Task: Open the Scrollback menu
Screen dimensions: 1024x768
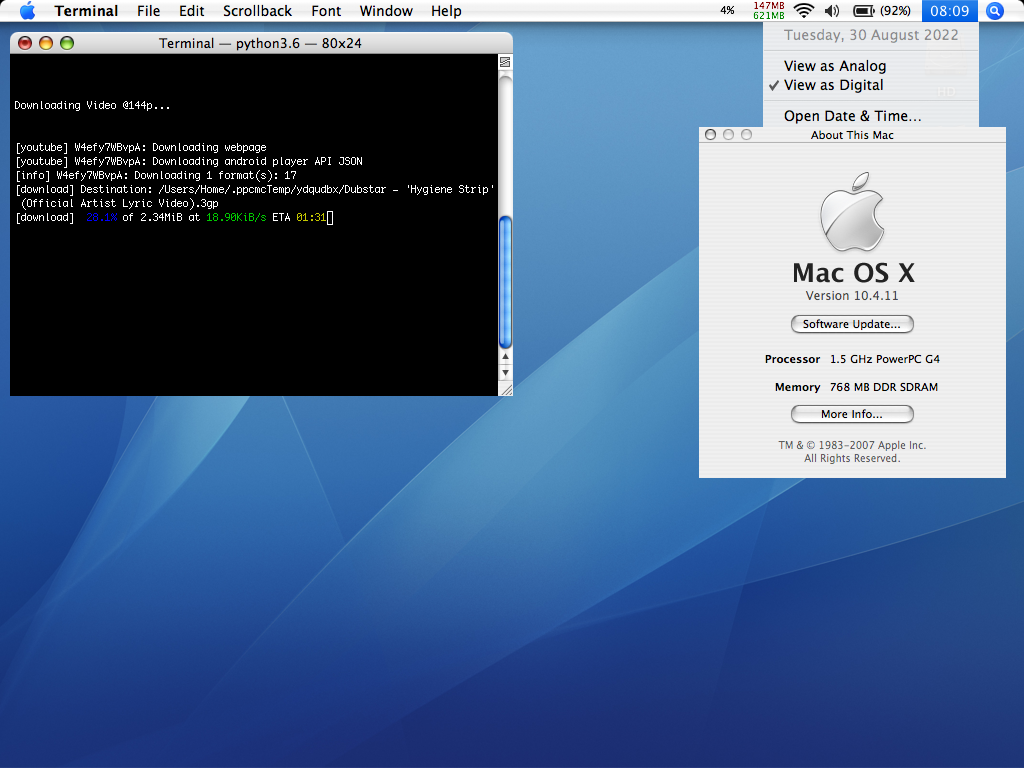Action: (257, 10)
